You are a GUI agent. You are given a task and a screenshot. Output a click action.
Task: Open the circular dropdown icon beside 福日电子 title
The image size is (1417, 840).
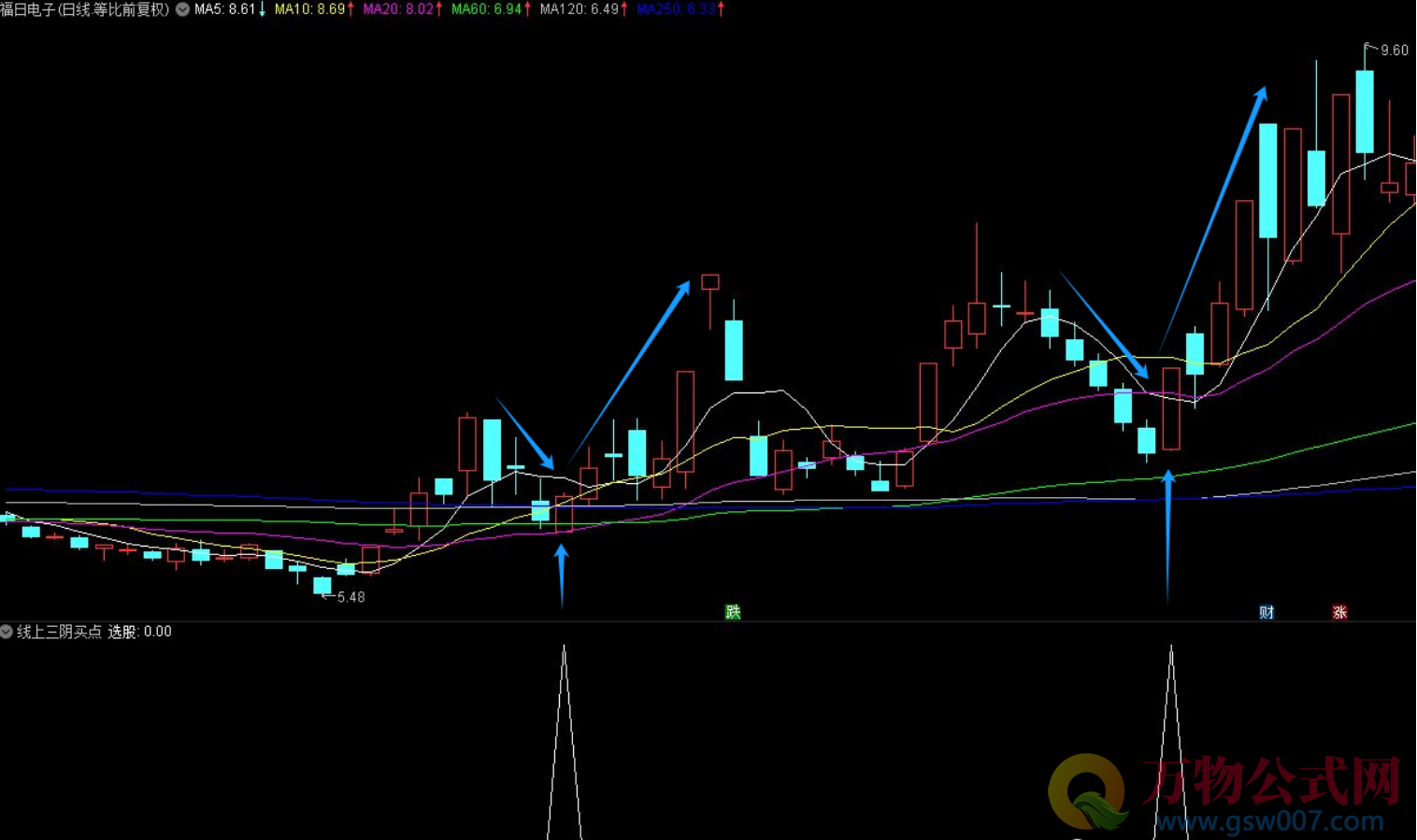coord(182,9)
